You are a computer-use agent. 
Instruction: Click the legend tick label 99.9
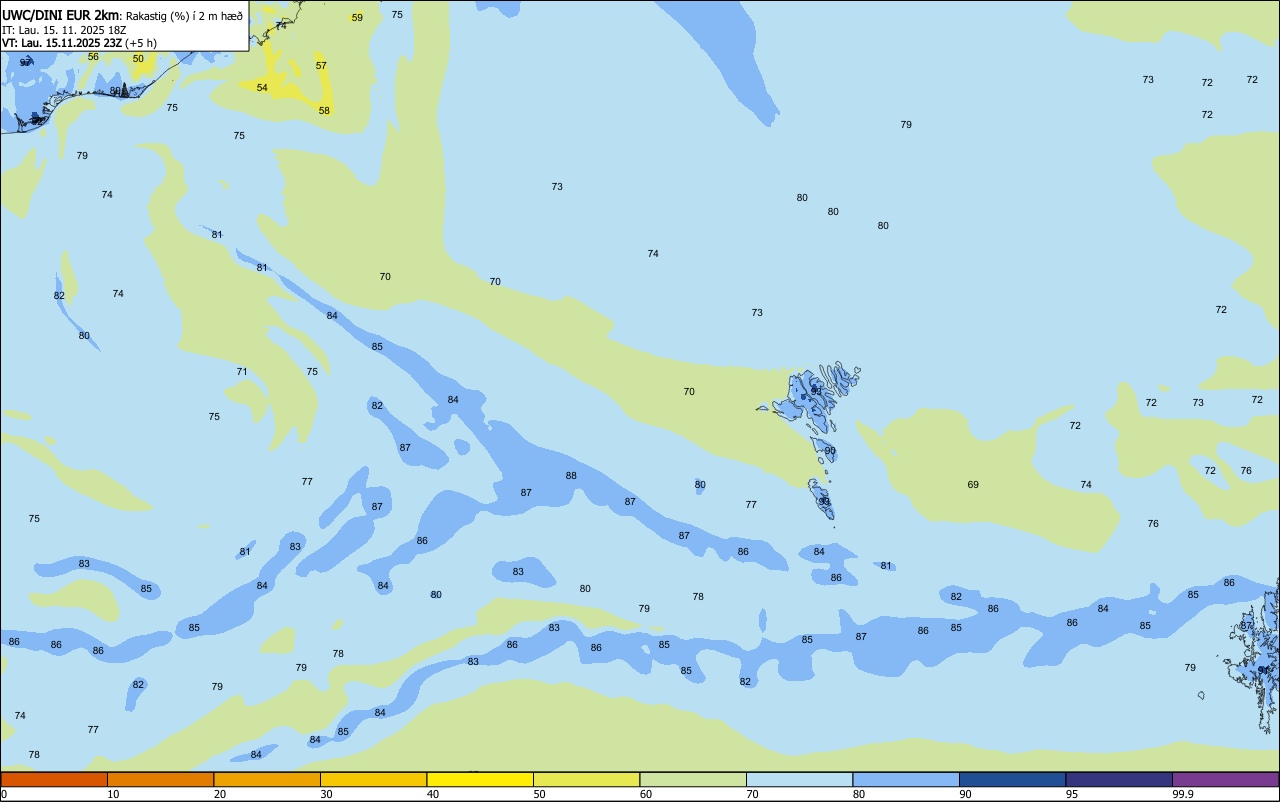pos(1183,794)
